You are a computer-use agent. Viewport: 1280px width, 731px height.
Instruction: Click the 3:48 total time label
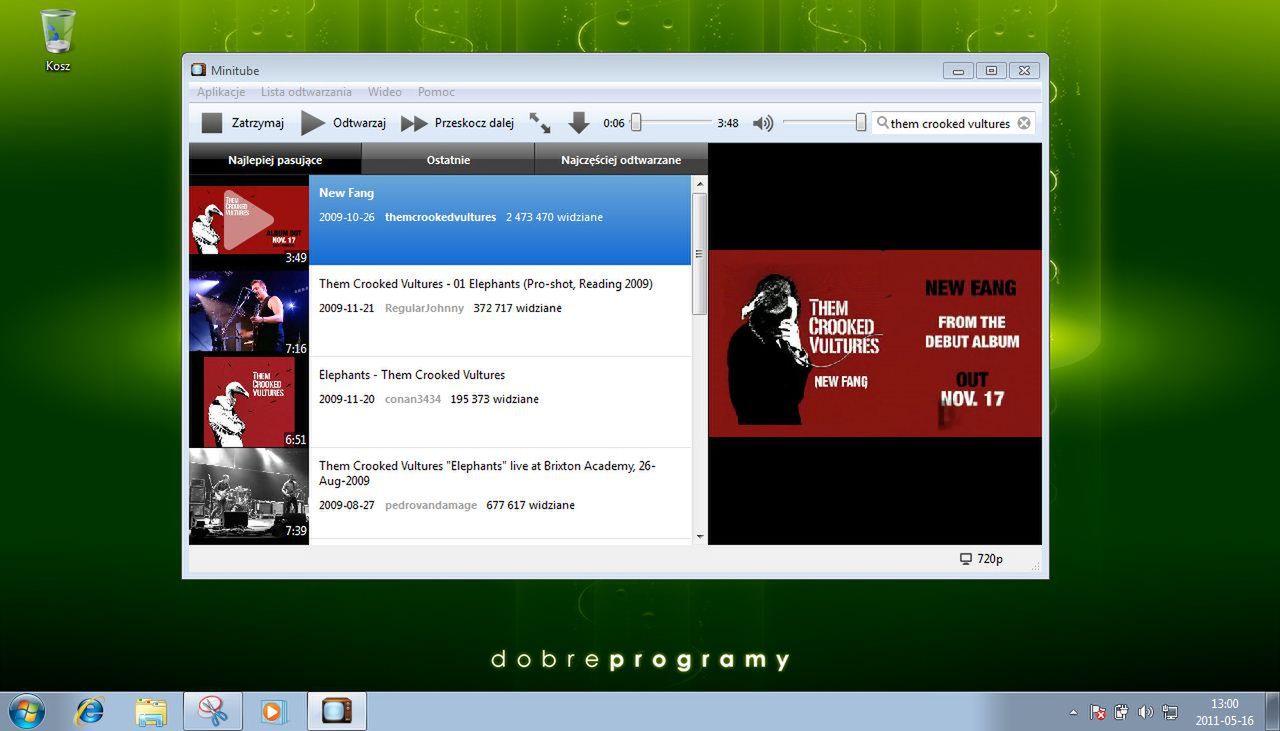(x=728, y=123)
